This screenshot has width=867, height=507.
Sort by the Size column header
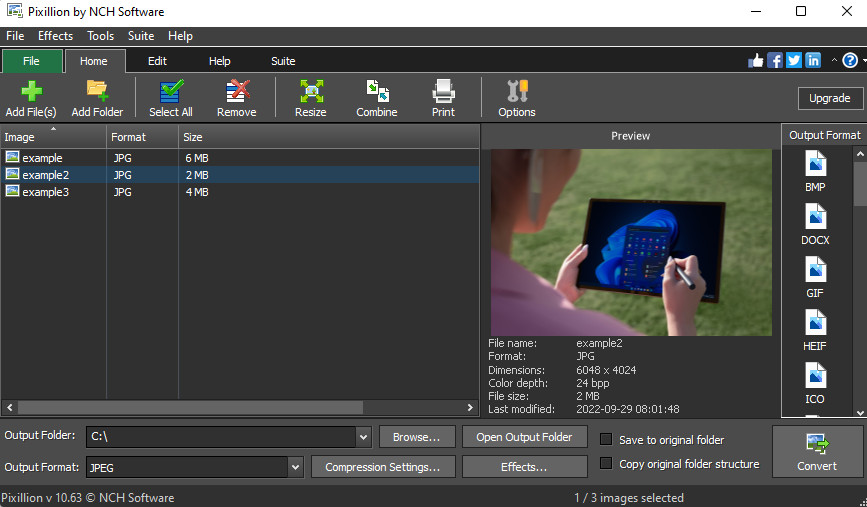coord(329,137)
